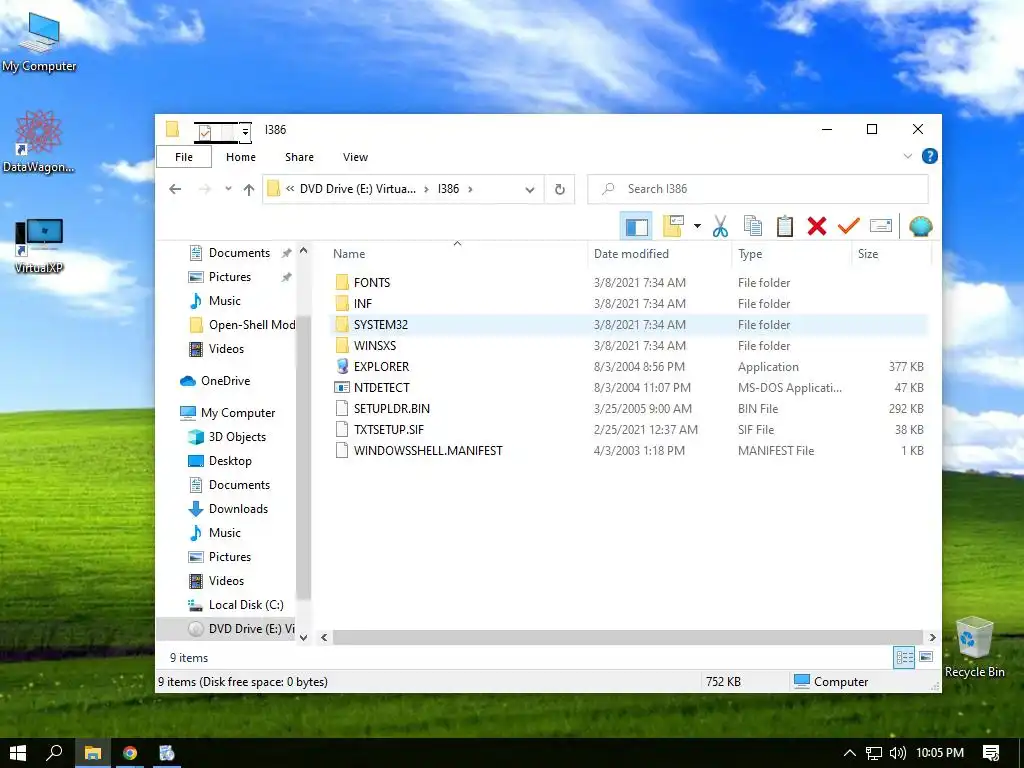This screenshot has width=1024, height=768.
Task: Open the Windows Start button
Action: 18,753
